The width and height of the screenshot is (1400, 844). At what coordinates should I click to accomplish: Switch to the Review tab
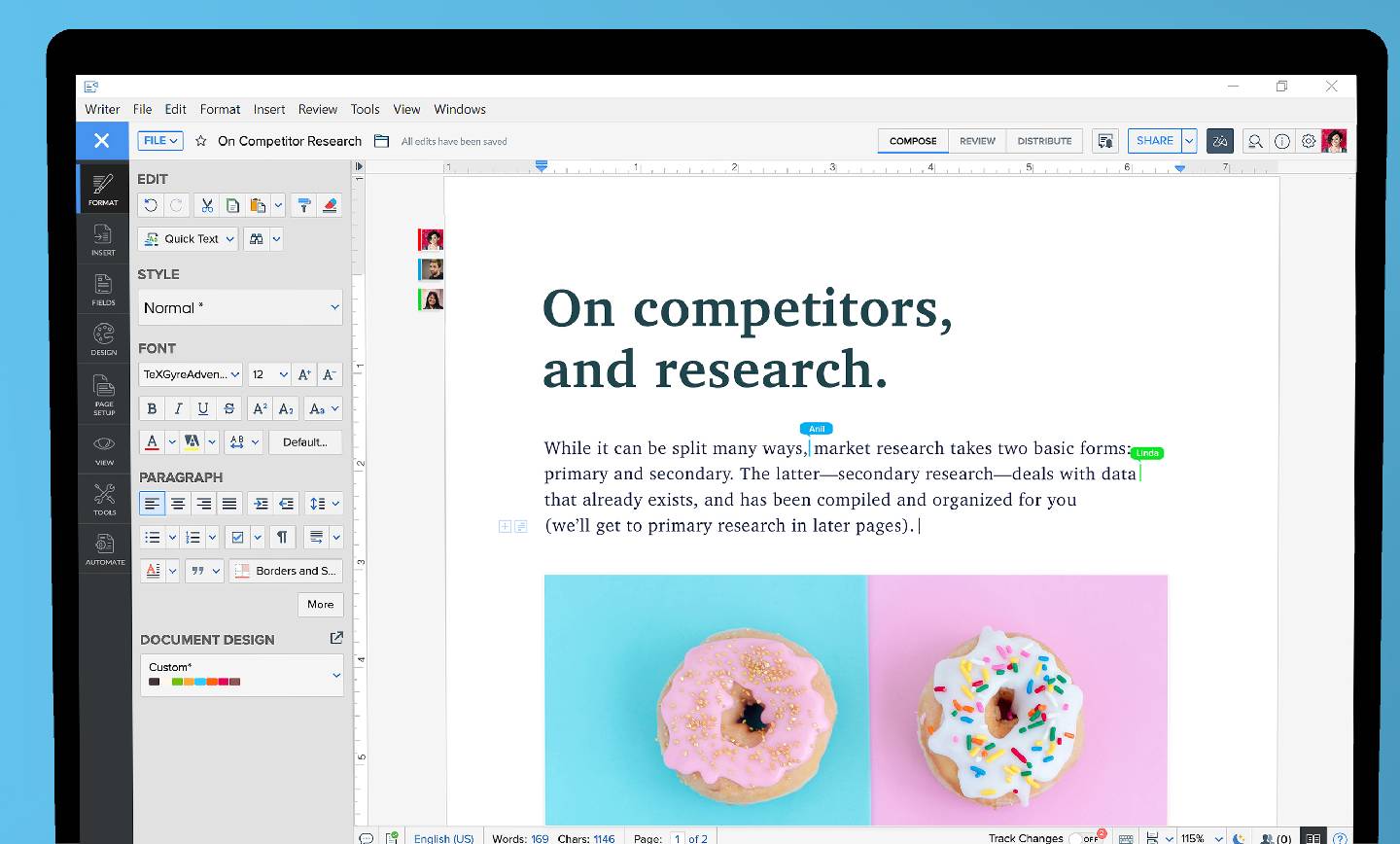coord(976,141)
